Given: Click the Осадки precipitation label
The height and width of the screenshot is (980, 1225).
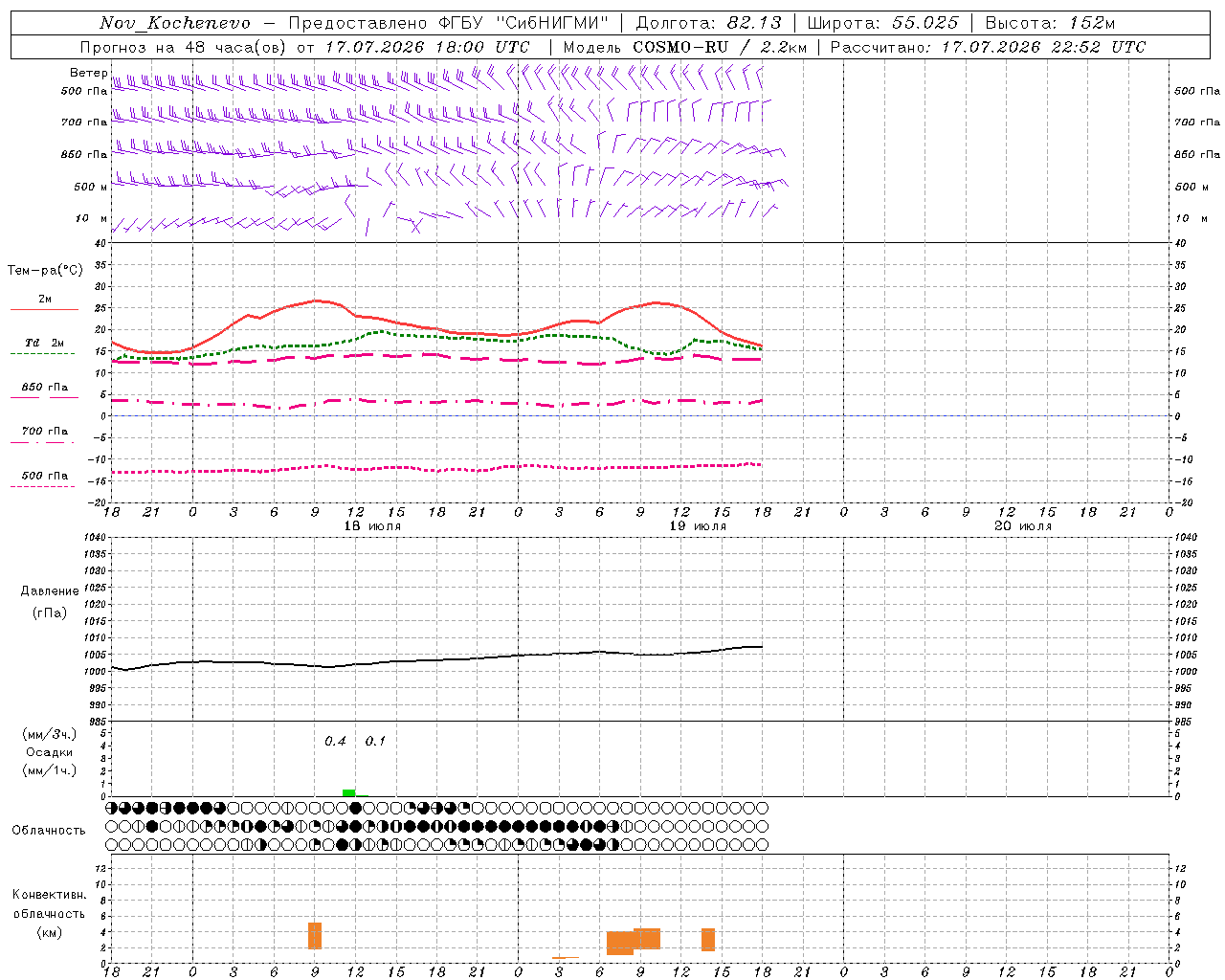Looking at the screenshot, I should (x=49, y=752).
